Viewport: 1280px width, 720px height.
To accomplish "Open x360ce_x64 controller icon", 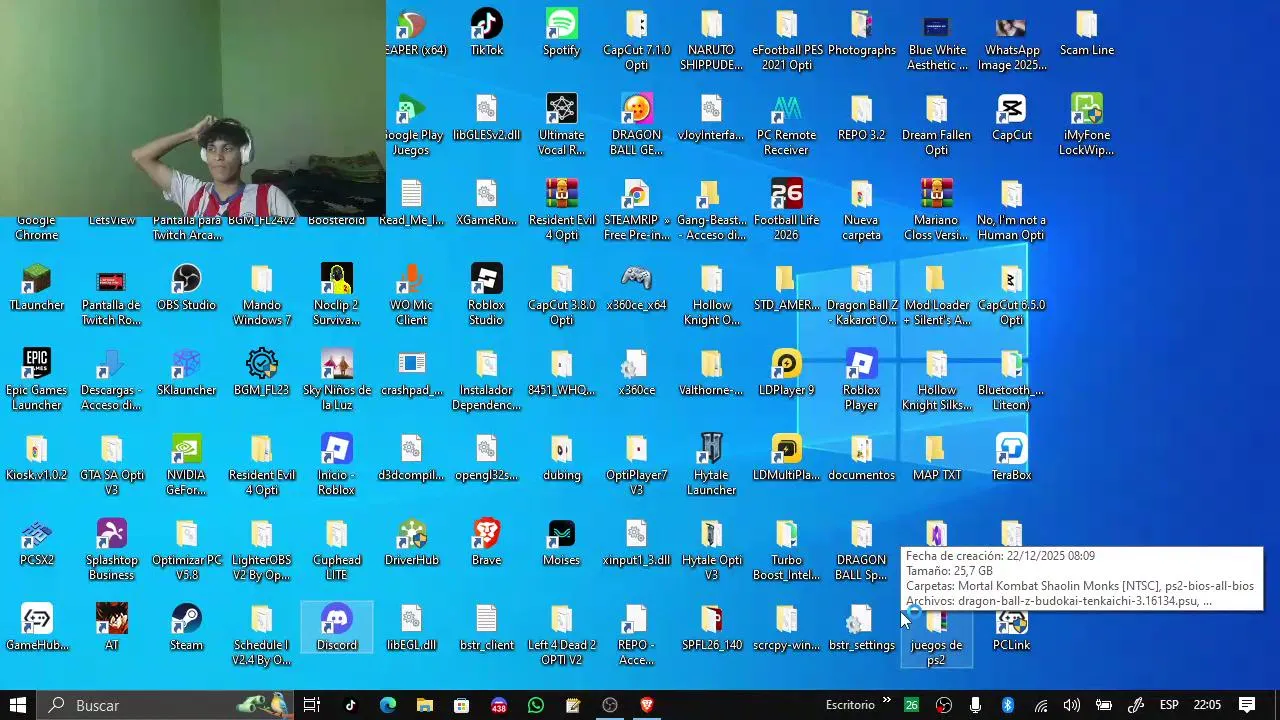I will [636, 287].
